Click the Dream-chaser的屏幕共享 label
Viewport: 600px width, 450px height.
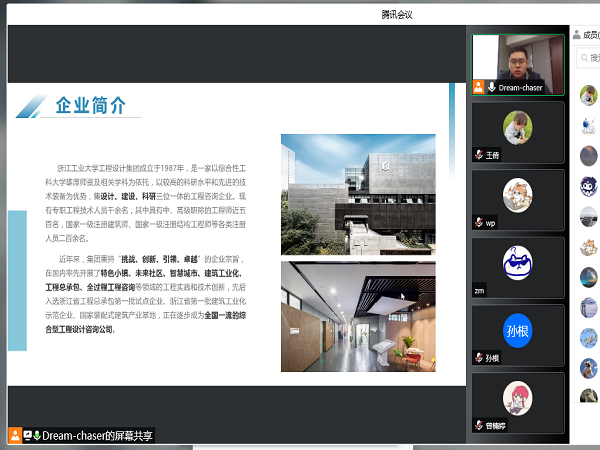[x=98, y=436]
